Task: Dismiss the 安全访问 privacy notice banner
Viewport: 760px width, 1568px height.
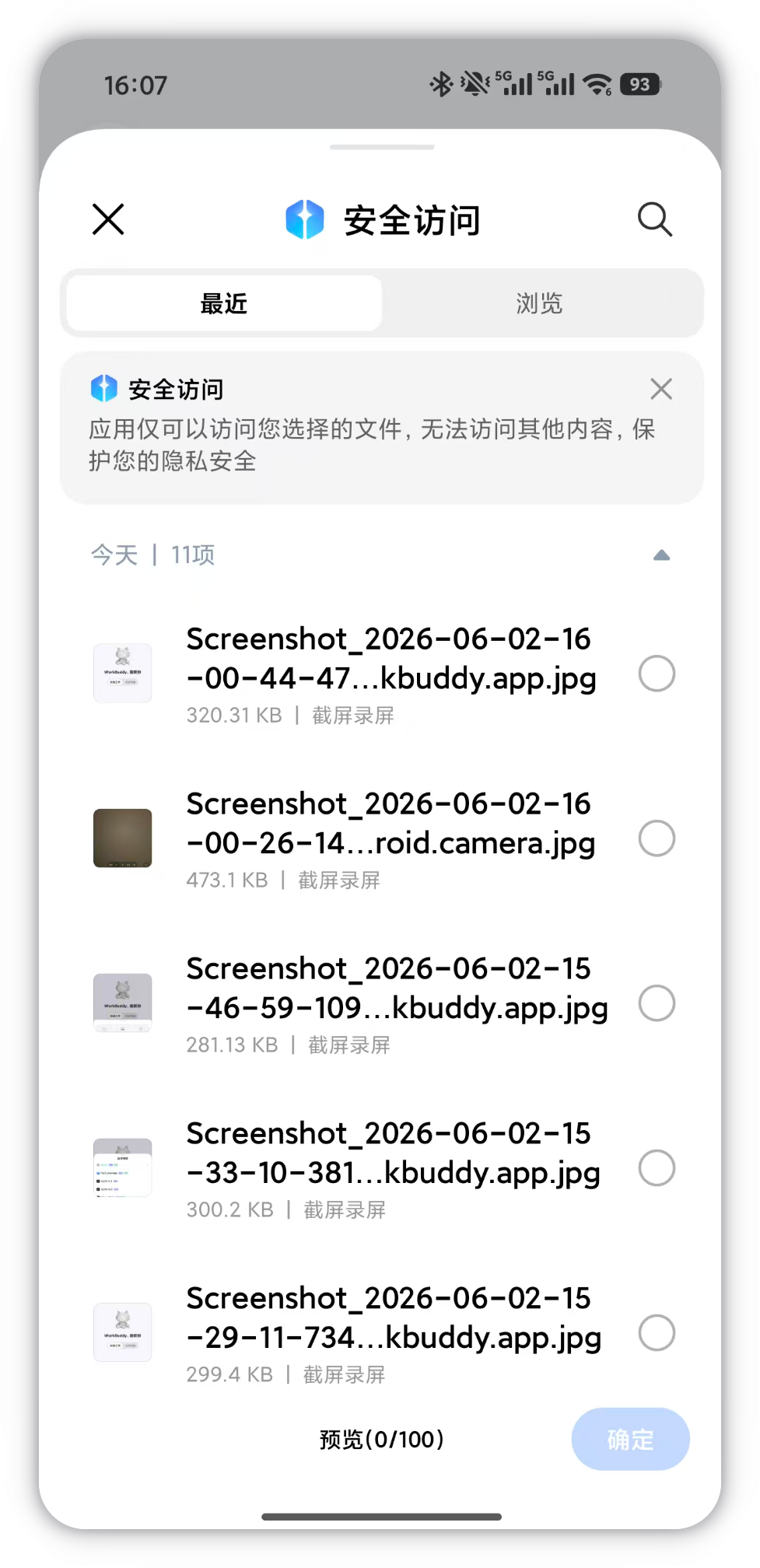Action: (x=661, y=389)
